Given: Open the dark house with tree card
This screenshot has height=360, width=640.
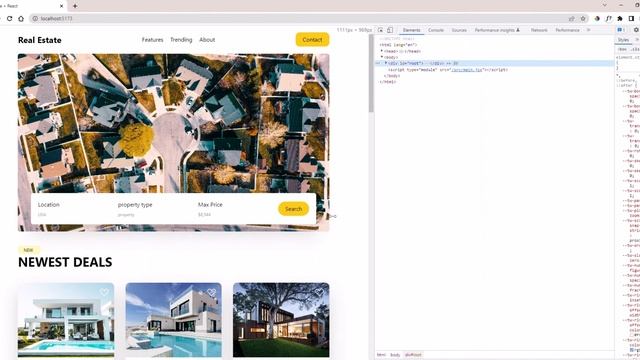Looking at the screenshot, I should [281, 320].
